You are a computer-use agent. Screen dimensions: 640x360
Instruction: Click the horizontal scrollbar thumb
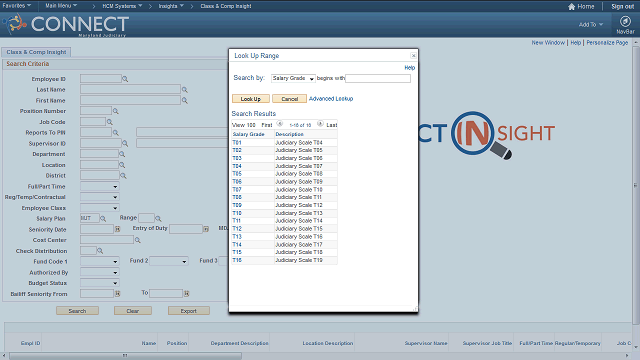(125, 356)
